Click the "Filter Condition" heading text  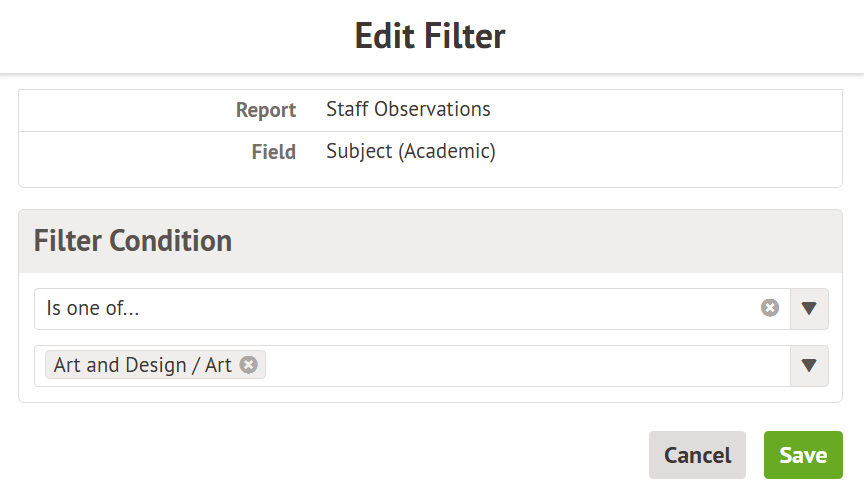point(133,241)
